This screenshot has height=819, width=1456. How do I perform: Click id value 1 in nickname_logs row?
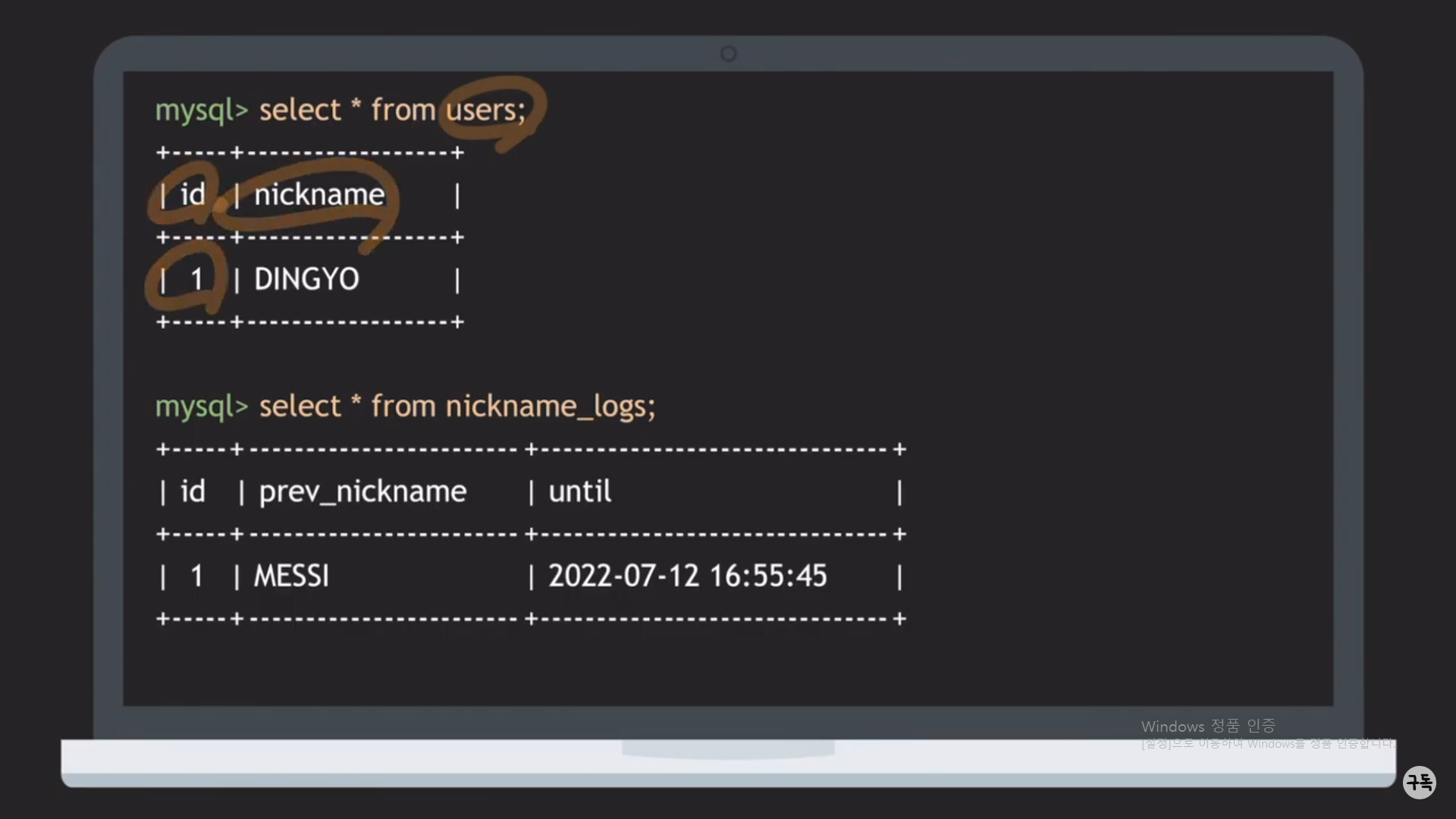(x=196, y=576)
